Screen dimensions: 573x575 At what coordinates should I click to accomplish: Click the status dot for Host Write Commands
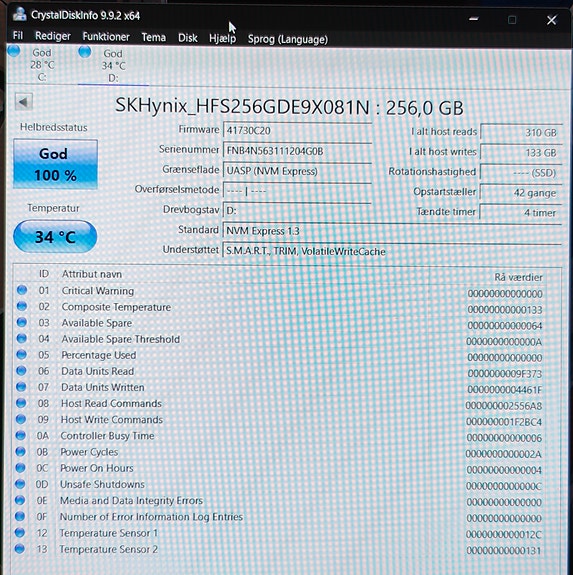click(21, 419)
